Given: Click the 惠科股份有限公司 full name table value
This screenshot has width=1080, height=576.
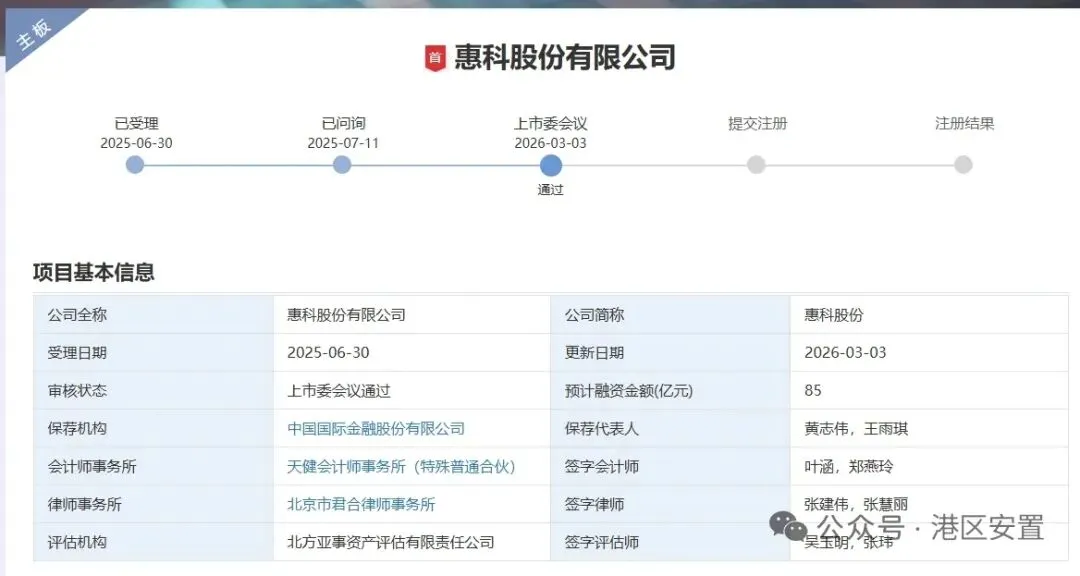Looking at the screenshot, I should click(x=346, y=315).
